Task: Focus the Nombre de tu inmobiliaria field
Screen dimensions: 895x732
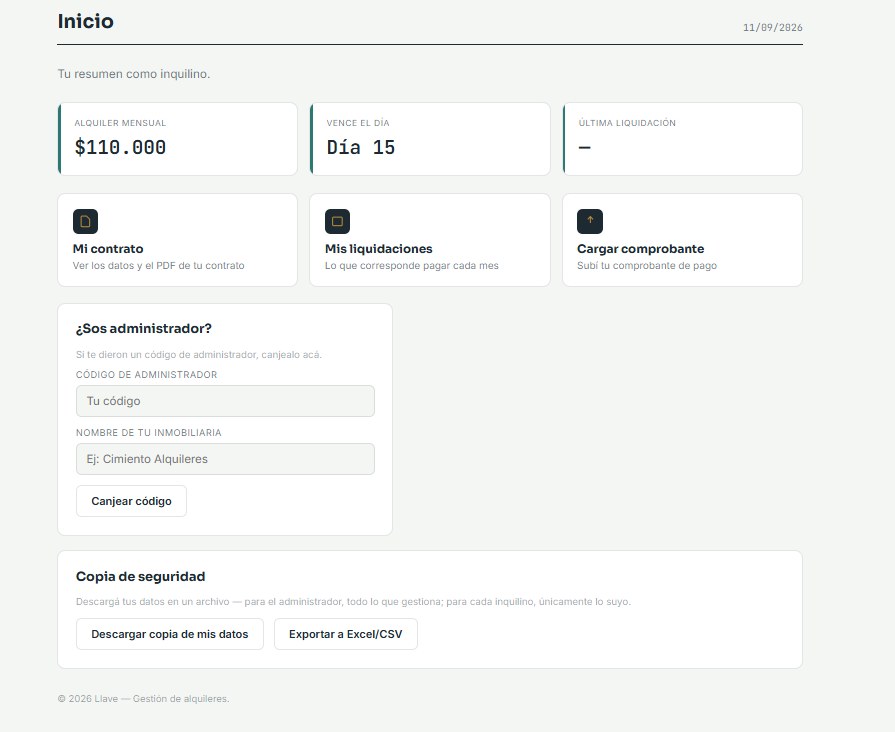Action: (x=225, y=459)
